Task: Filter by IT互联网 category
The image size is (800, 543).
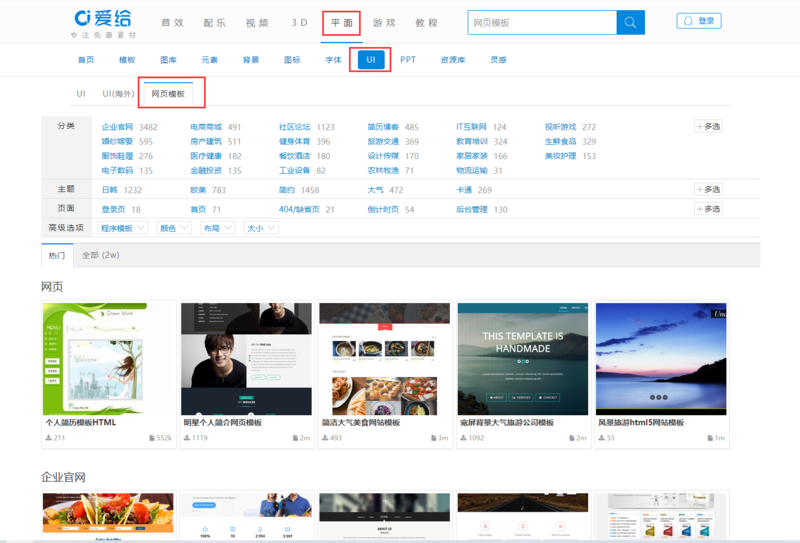Action: pos(471,127)
